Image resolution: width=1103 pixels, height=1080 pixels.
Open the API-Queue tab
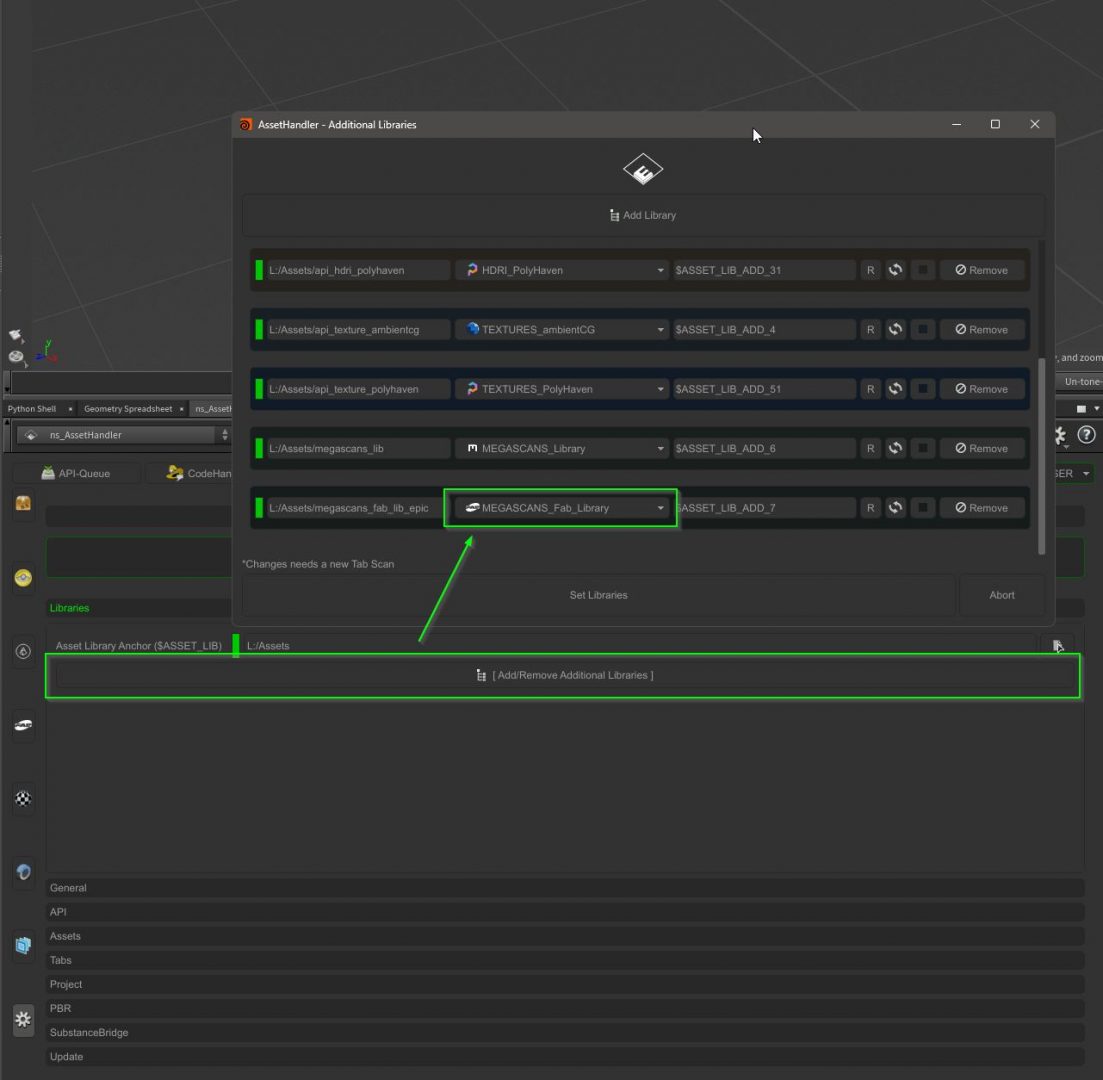[76, 474]
